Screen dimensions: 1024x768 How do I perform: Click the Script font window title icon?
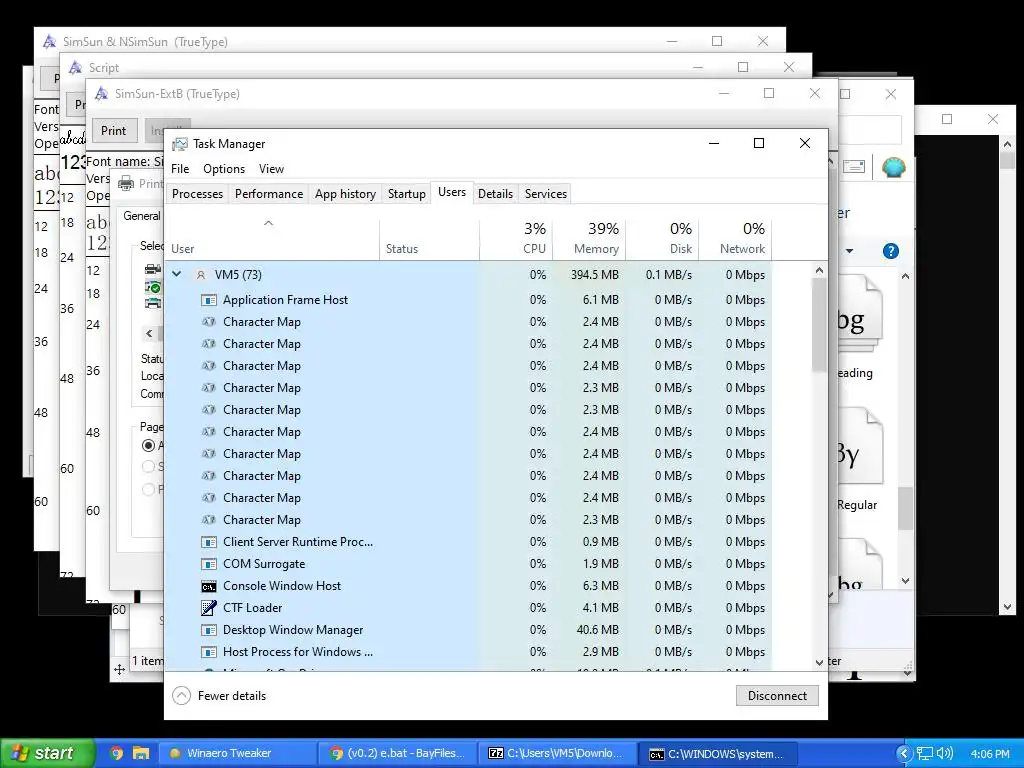(75, 67)
